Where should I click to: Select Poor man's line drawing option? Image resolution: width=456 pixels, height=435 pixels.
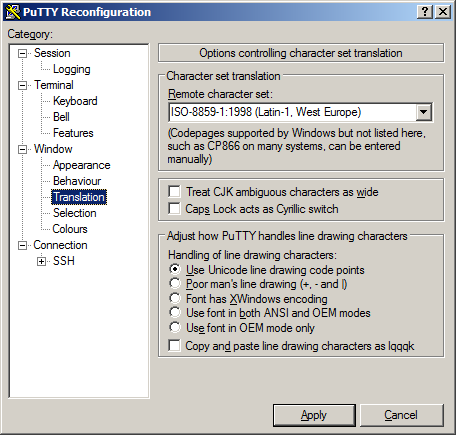click(175, 284)
